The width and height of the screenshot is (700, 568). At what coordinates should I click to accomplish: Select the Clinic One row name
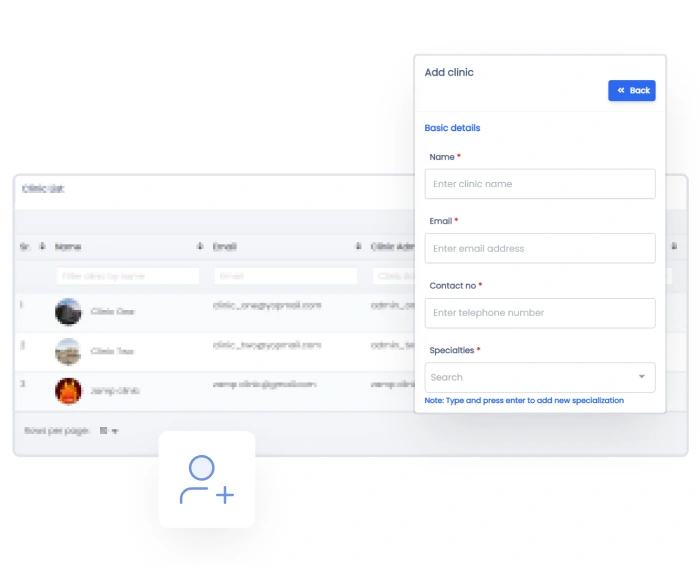(112, 312)
